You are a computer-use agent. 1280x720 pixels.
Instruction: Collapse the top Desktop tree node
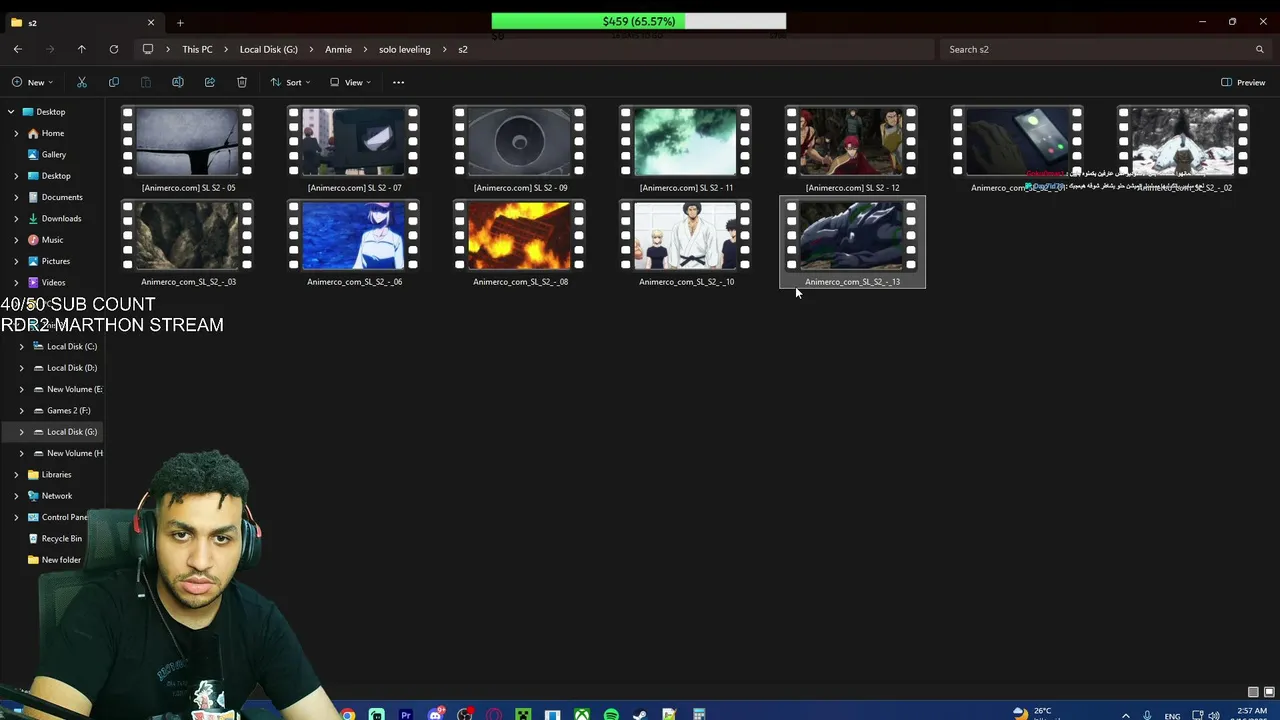11,112
